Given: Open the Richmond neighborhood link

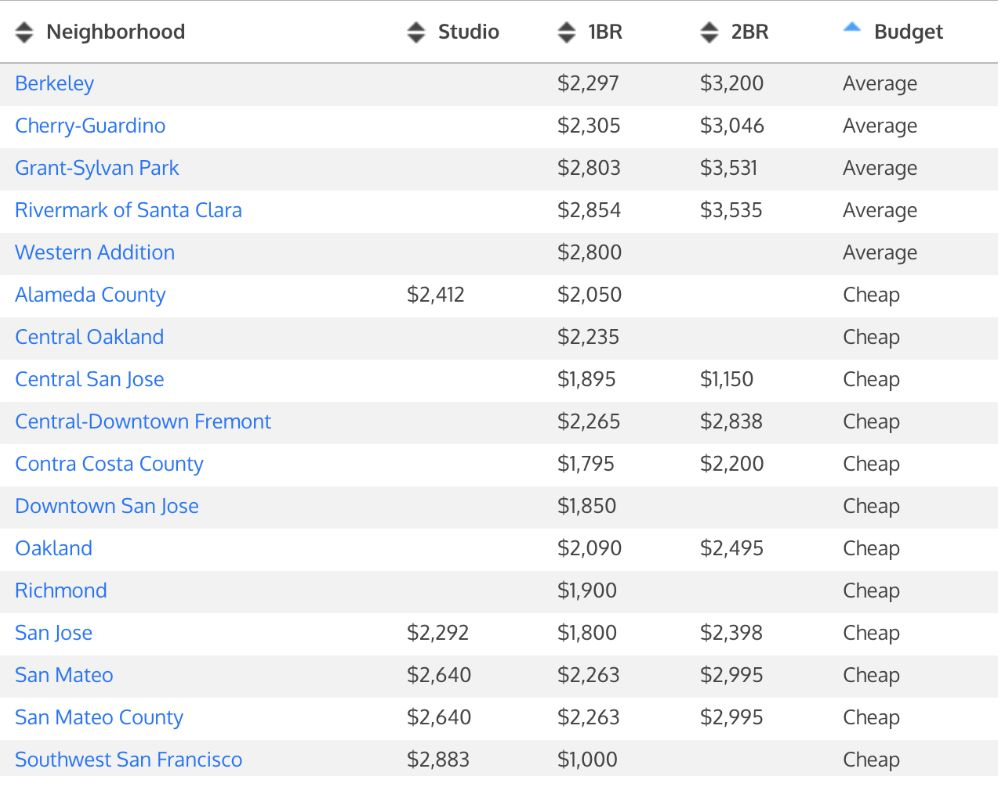Looking at the screenshot, I should (x=61, y=590).
